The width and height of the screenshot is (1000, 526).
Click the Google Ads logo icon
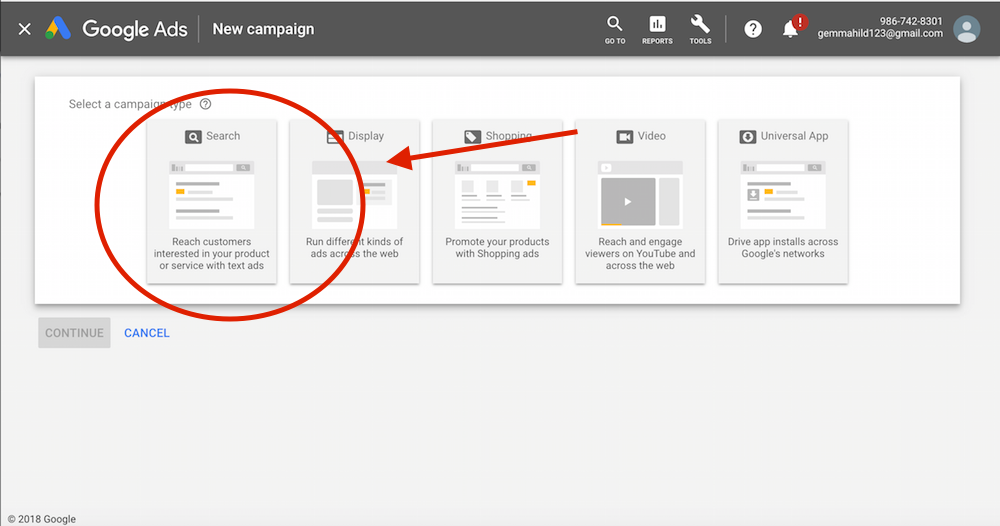tap(58, 29)
